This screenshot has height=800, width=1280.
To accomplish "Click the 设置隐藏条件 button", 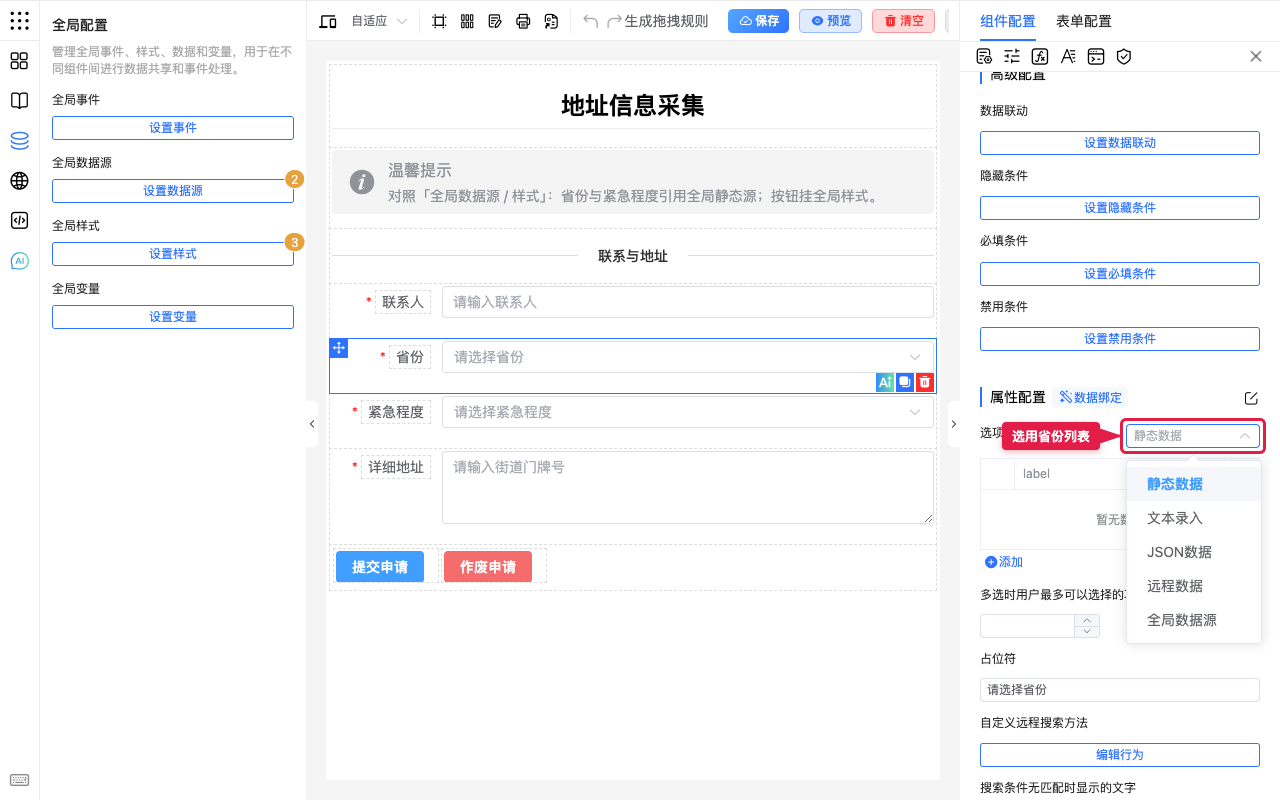I will (x=1120, y=208).
